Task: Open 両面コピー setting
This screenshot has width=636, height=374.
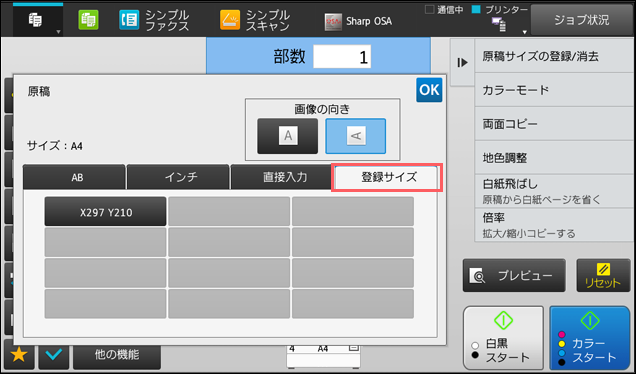Action: (x=554, y=124)
